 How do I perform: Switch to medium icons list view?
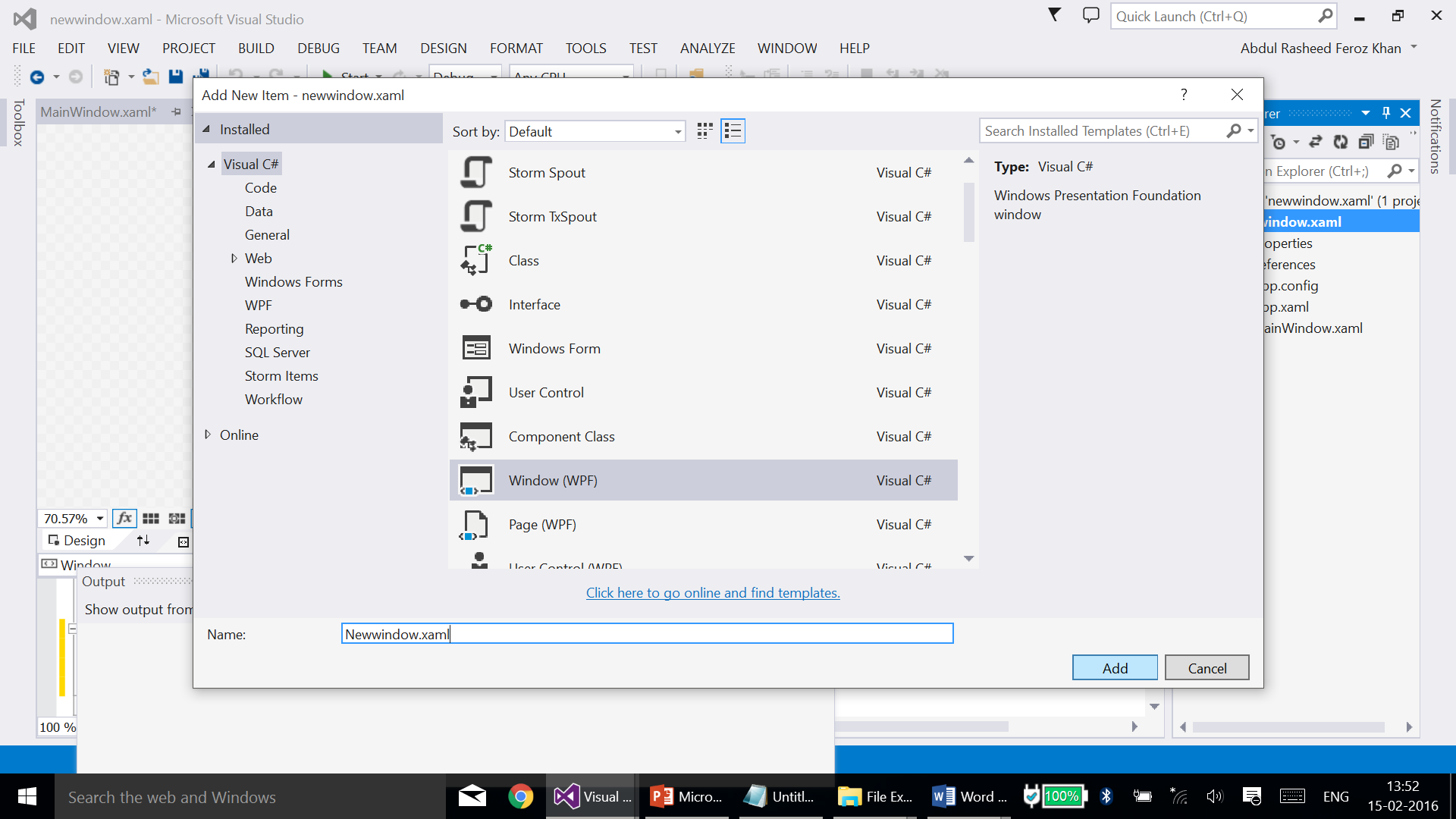click(x=733, y=131)
